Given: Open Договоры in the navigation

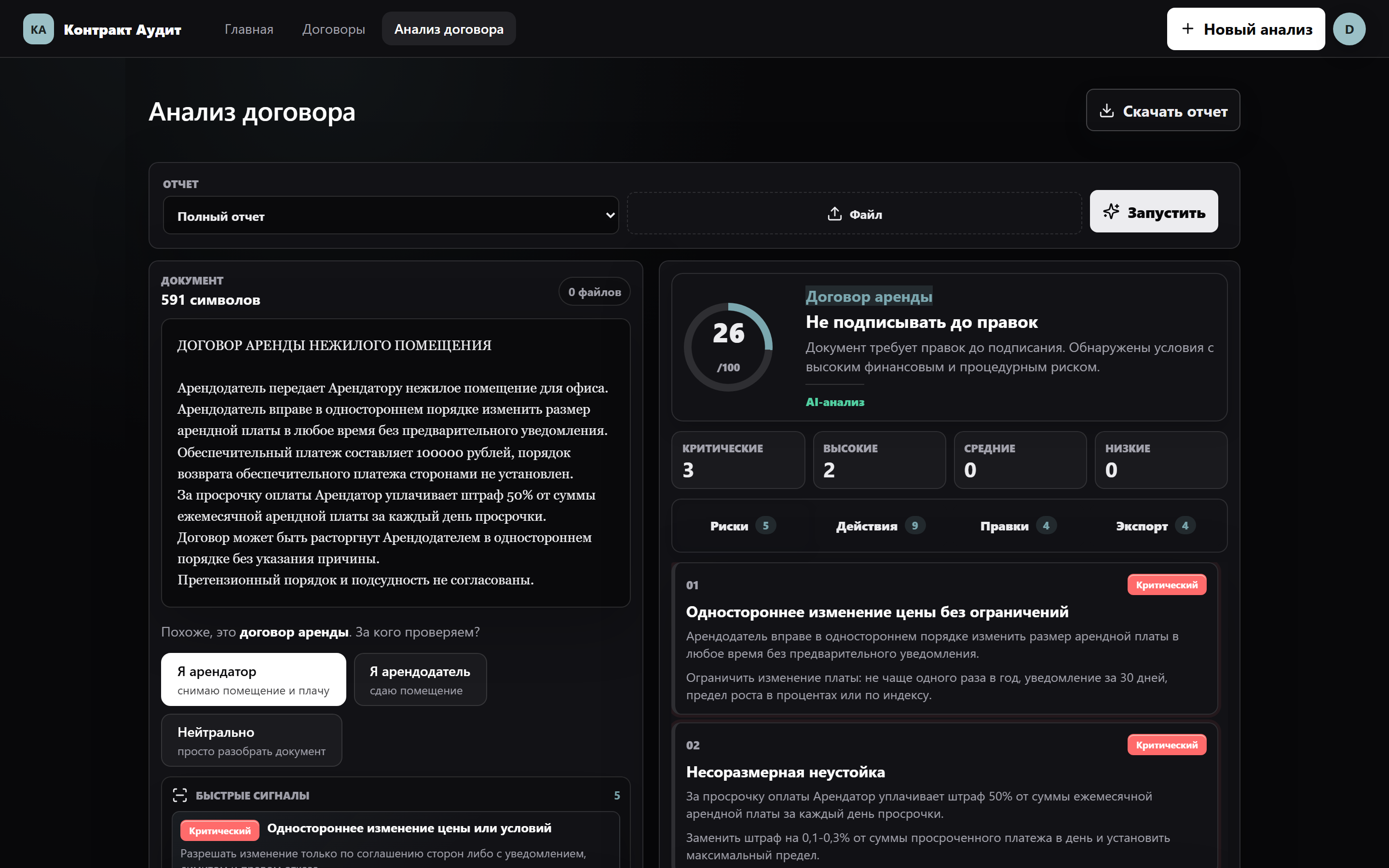Looking at the screenshot, I should [333, 29].
